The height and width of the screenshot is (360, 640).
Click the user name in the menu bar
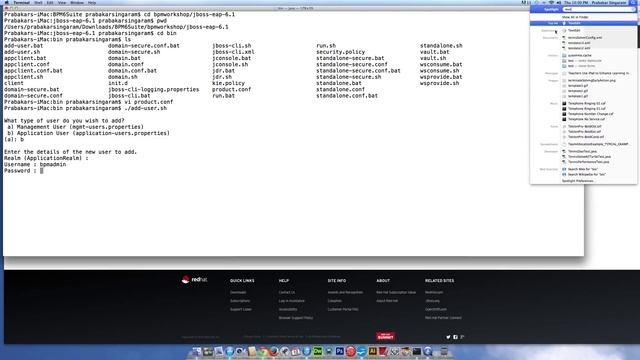coord(609,2)
